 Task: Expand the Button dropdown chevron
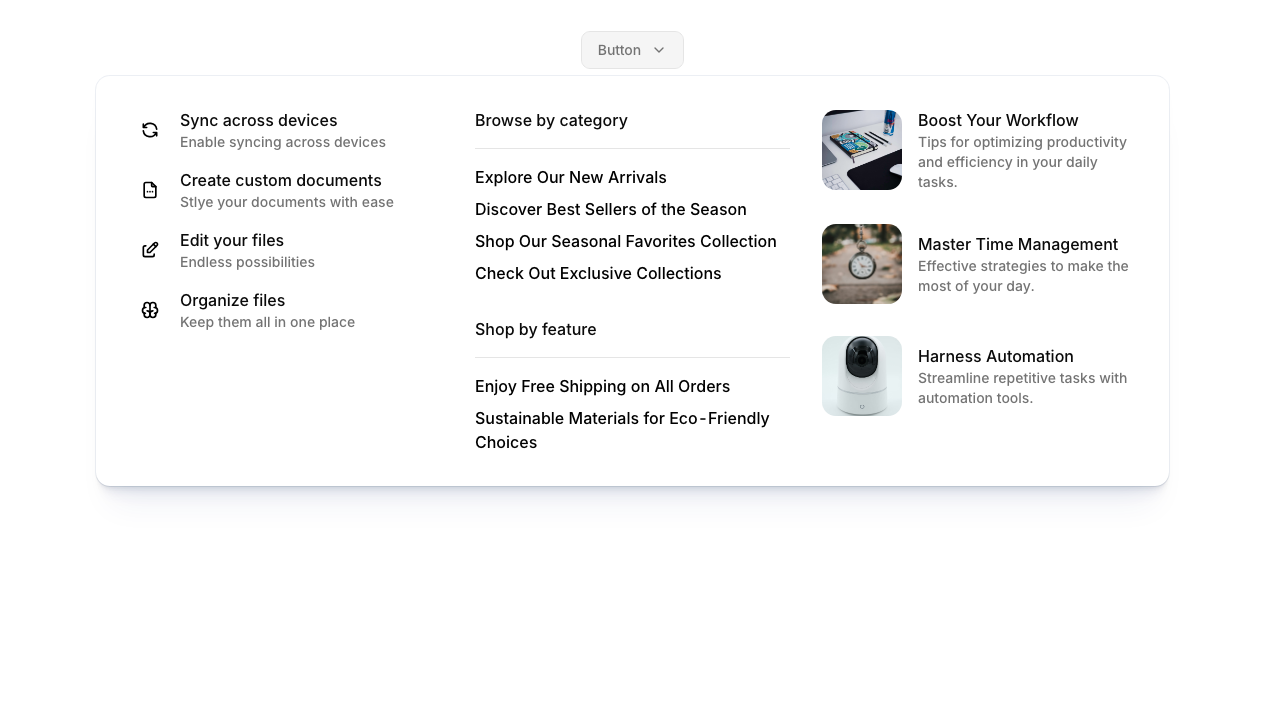tap(659, 50)
